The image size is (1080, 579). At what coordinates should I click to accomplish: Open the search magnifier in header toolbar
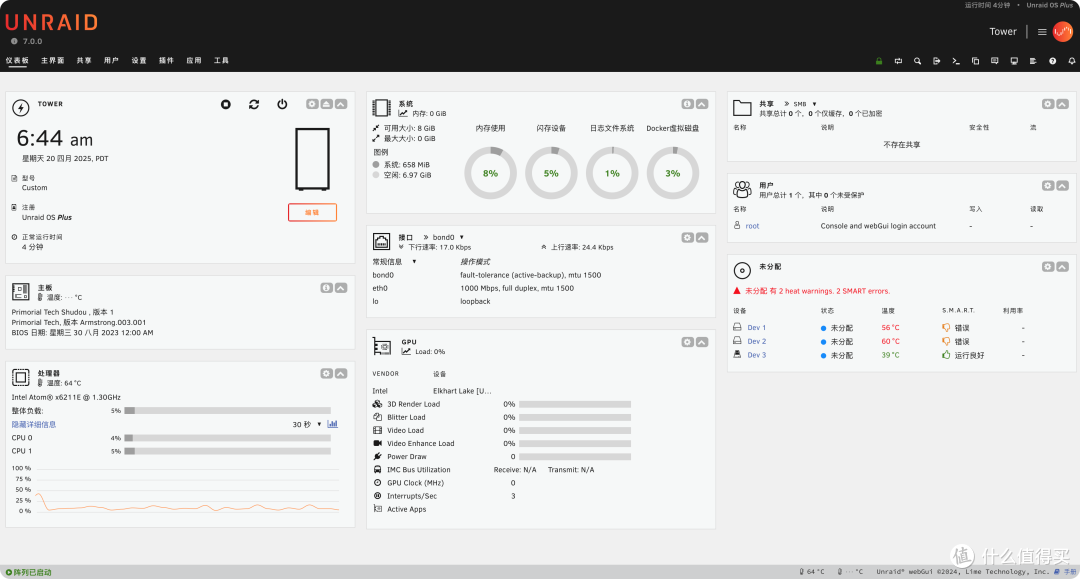(917, 61)
